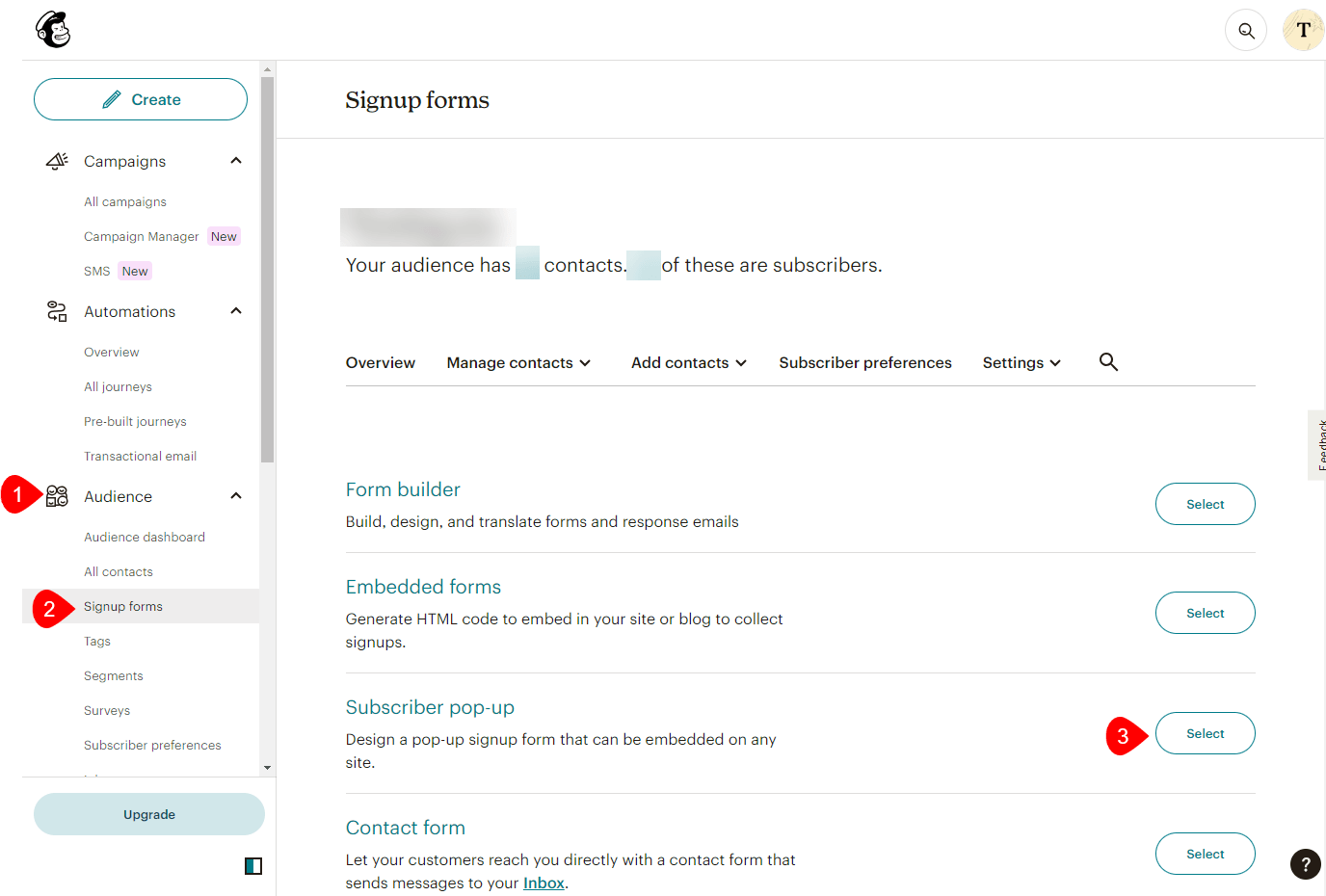The width and height of the screenshot is (1326, 896).
Task: Open the Manage contacts dropdown
Action: pos(518,363)
